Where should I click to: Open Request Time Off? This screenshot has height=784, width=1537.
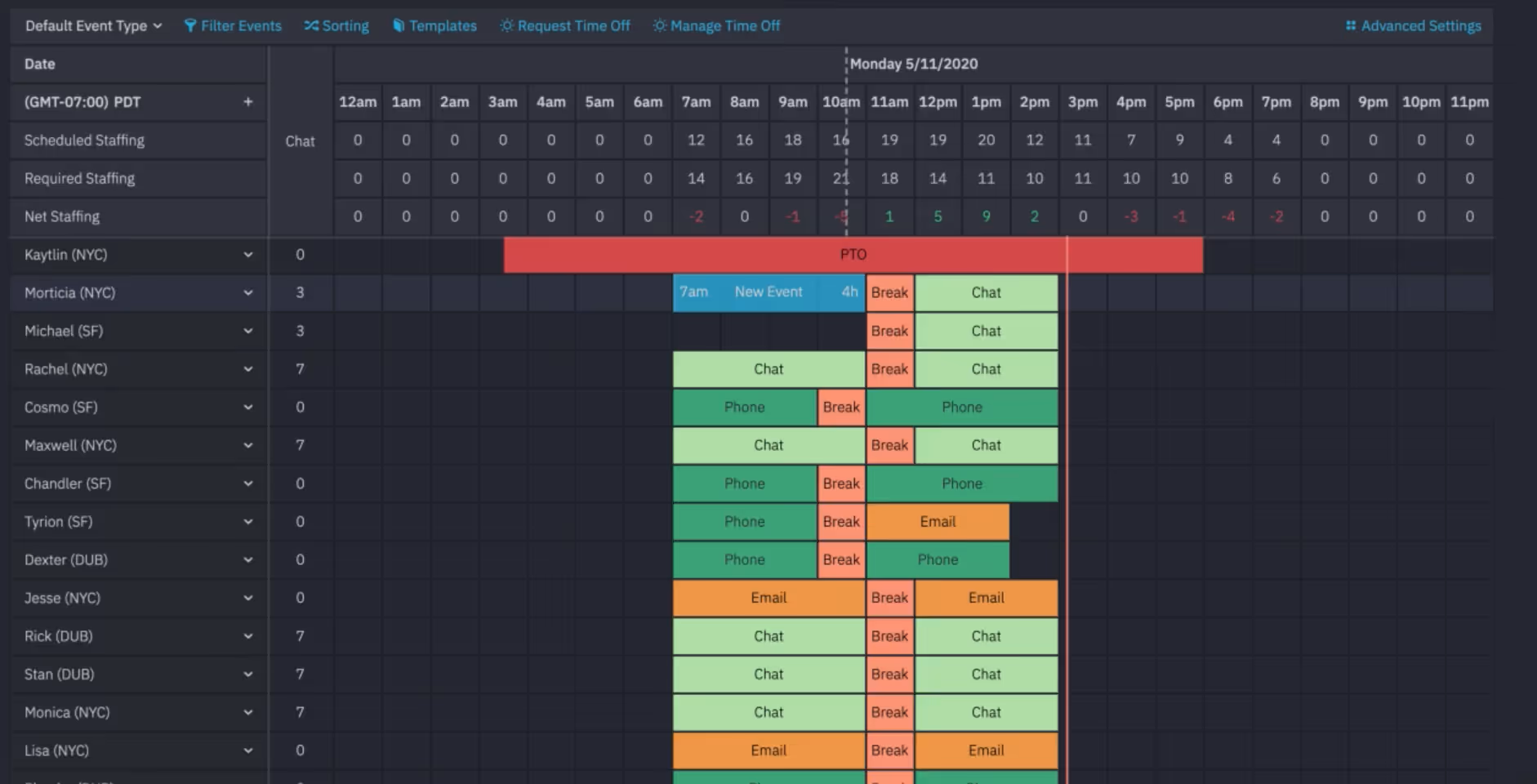click(x=565, y=26)
